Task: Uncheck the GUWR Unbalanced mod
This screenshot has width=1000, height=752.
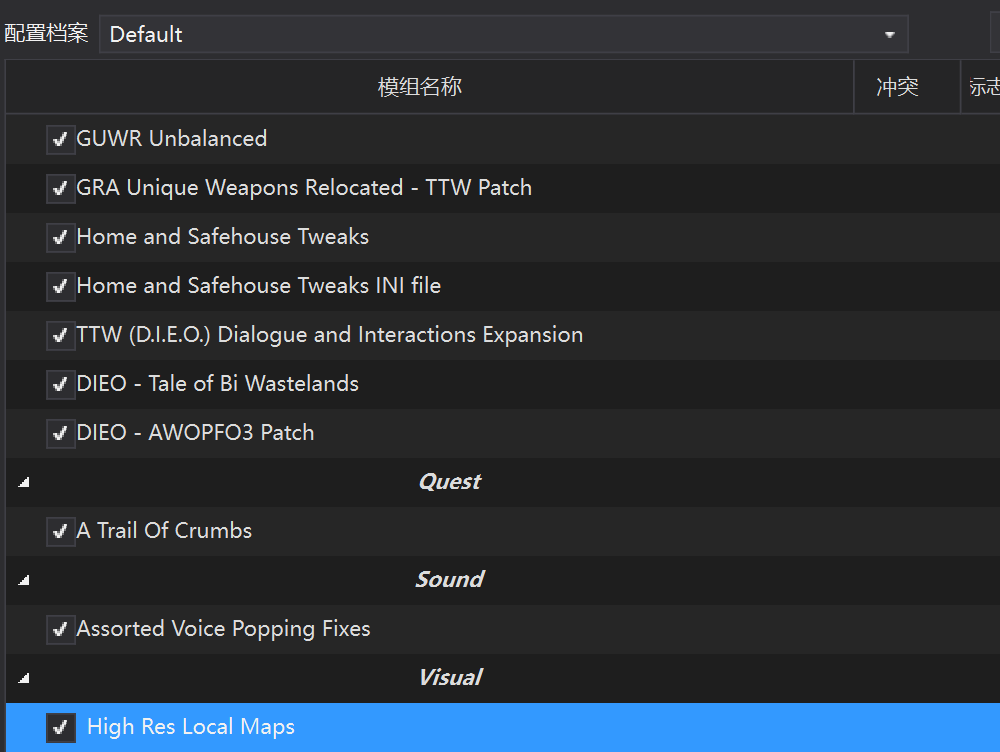Action: pos(61,140)
